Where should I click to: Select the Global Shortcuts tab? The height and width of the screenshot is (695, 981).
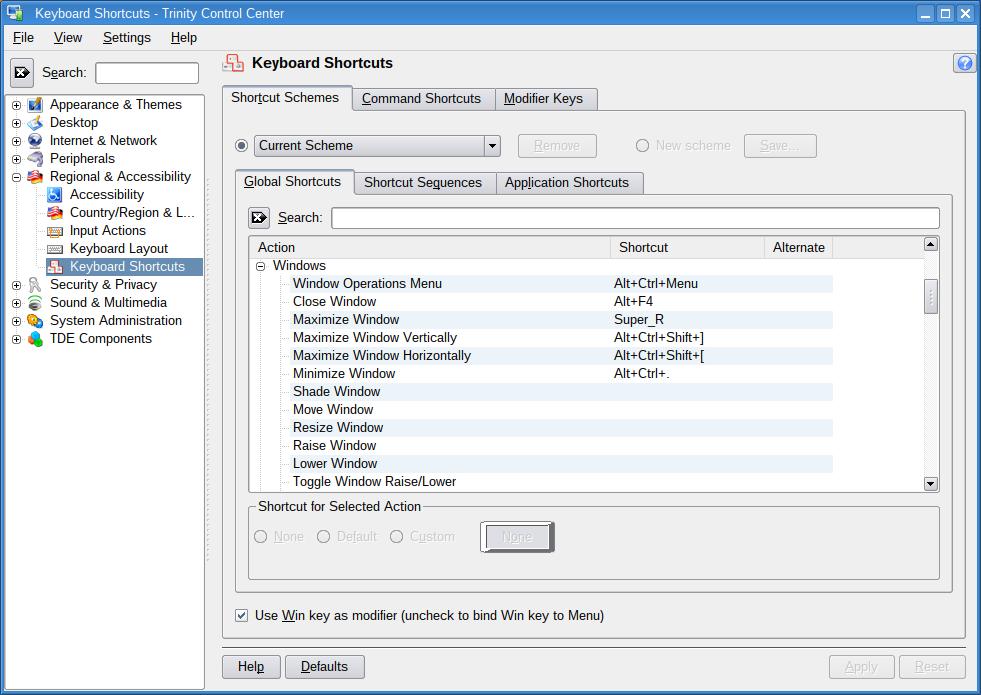(293, 181)
